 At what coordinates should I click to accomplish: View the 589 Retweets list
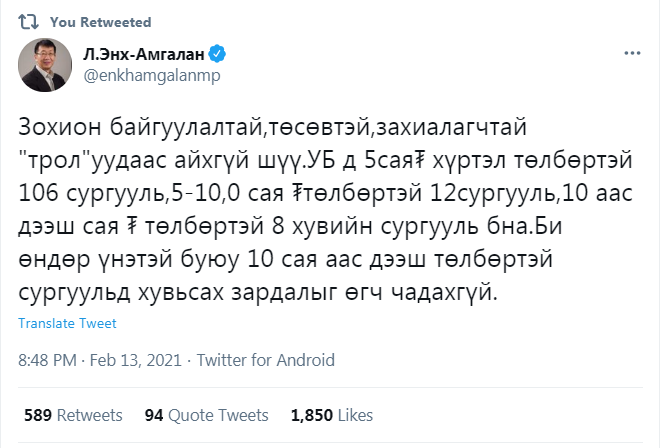tap(73, 415)
